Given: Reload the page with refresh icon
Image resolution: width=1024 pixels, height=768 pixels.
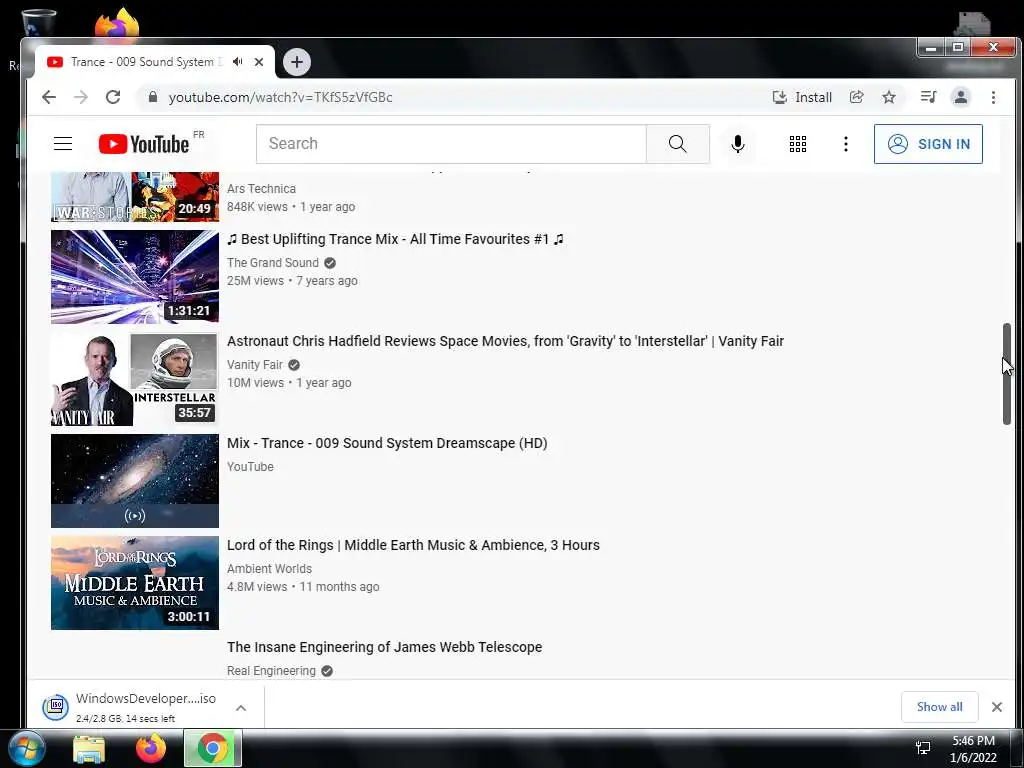Looking at the screenshot, I should 113,97.
